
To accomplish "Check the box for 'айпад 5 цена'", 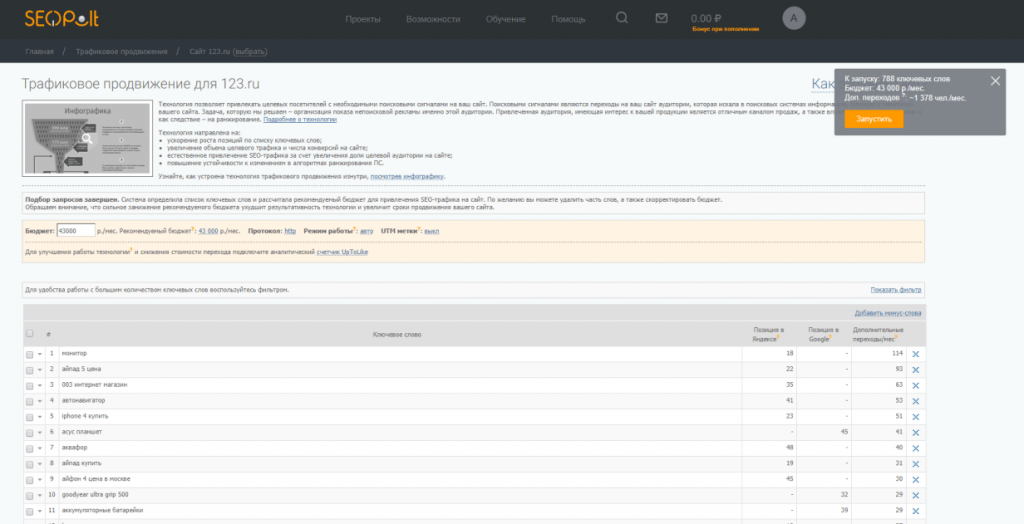I will (29, 369).
